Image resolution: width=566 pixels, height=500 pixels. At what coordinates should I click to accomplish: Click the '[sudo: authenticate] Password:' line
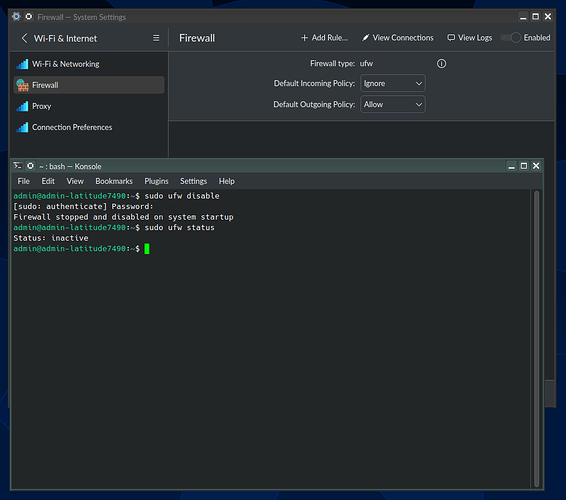(83, 206)
